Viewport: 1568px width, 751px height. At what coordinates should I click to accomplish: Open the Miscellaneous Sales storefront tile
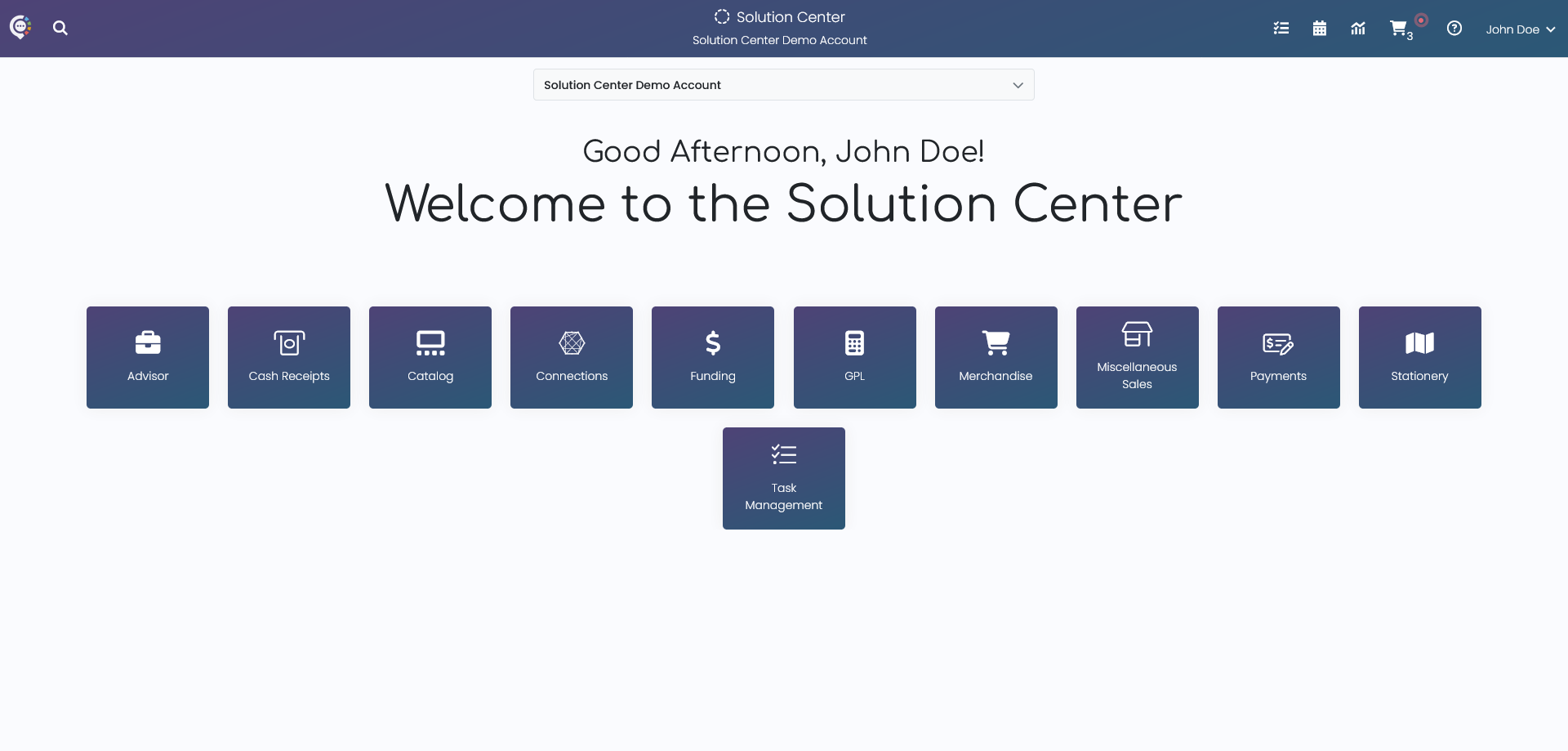[x=1137, y=357]
